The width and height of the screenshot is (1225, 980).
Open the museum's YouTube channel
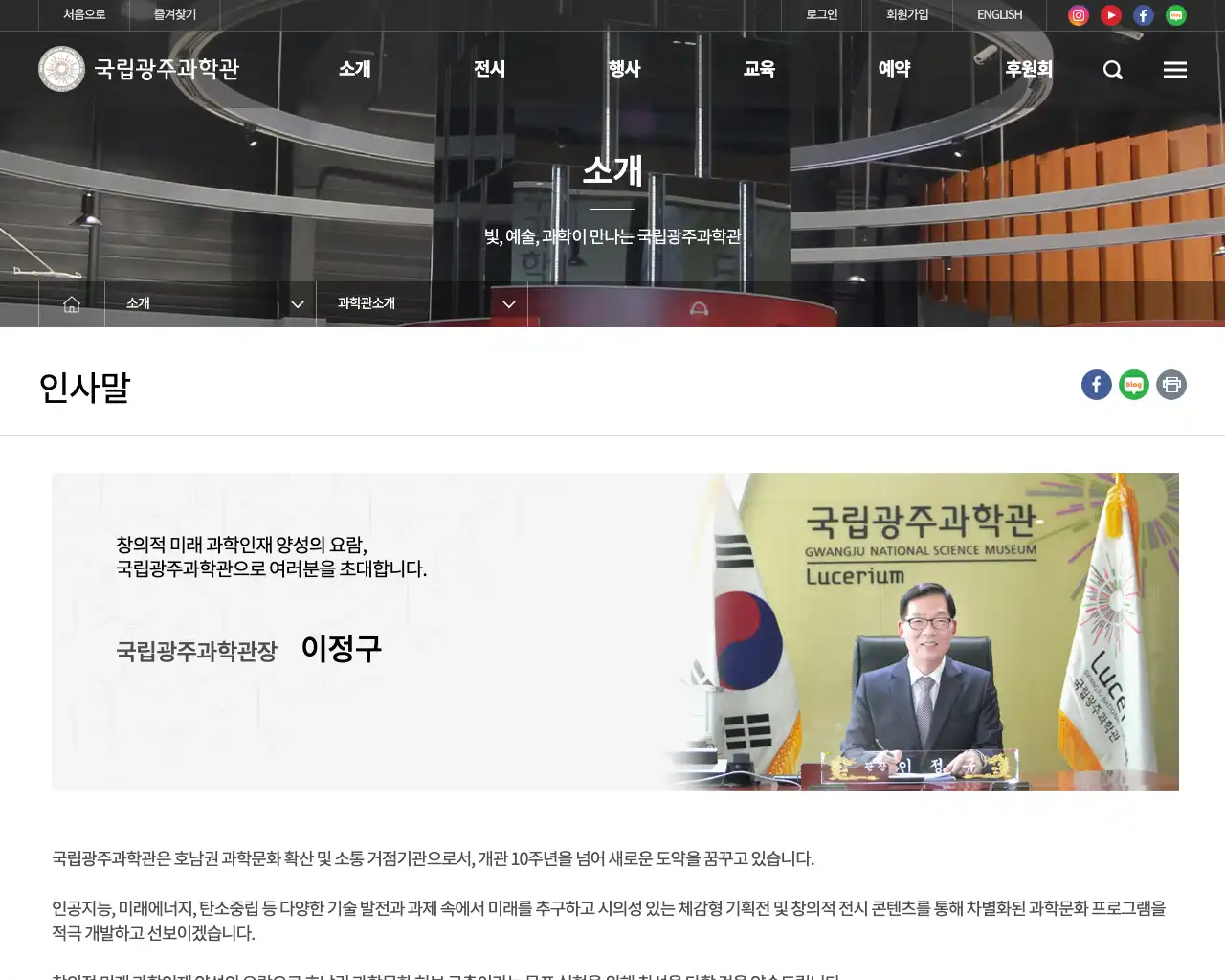(x=1110, y=14)
